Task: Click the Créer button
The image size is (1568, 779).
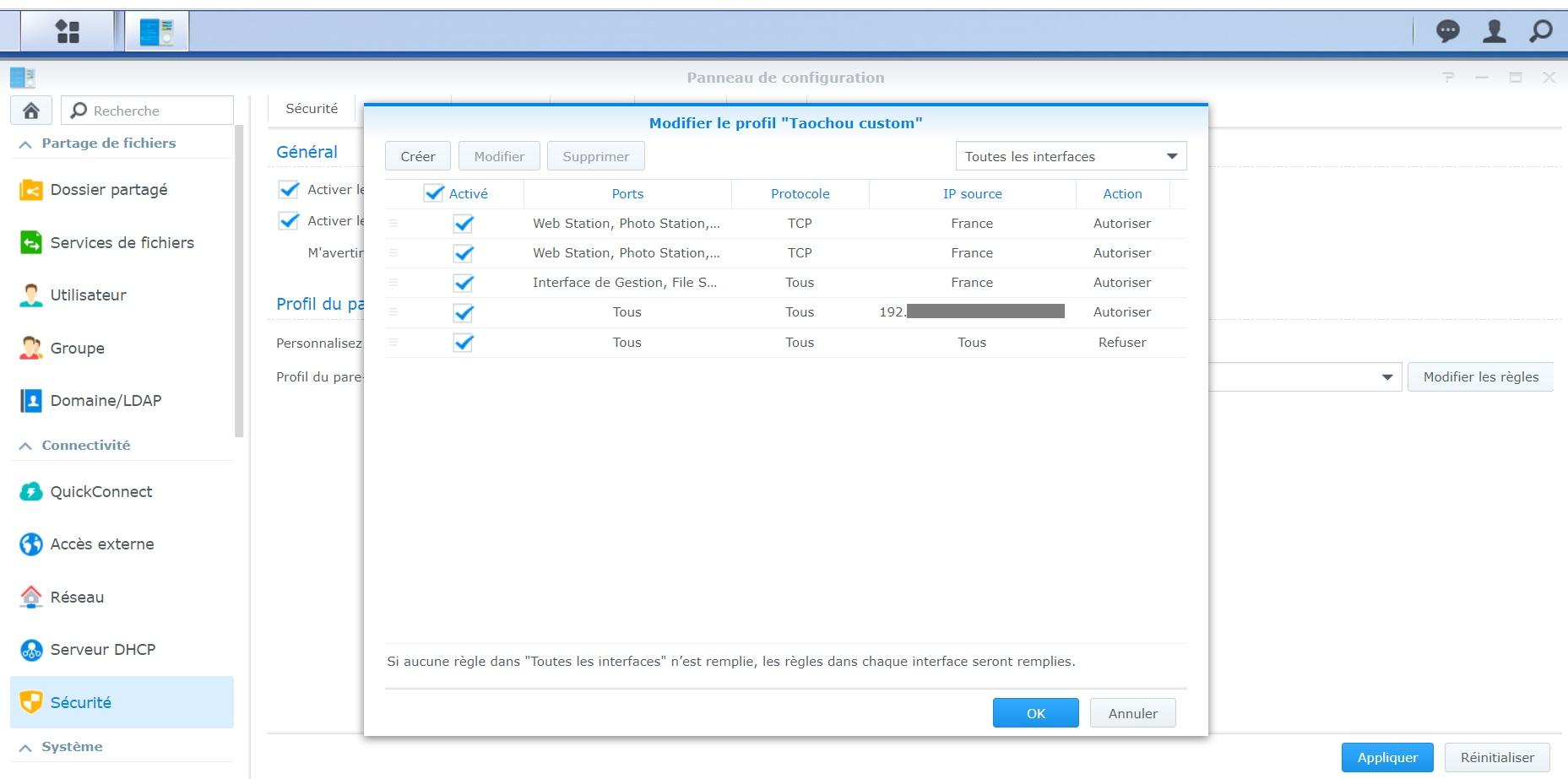Action: [417, 156]
